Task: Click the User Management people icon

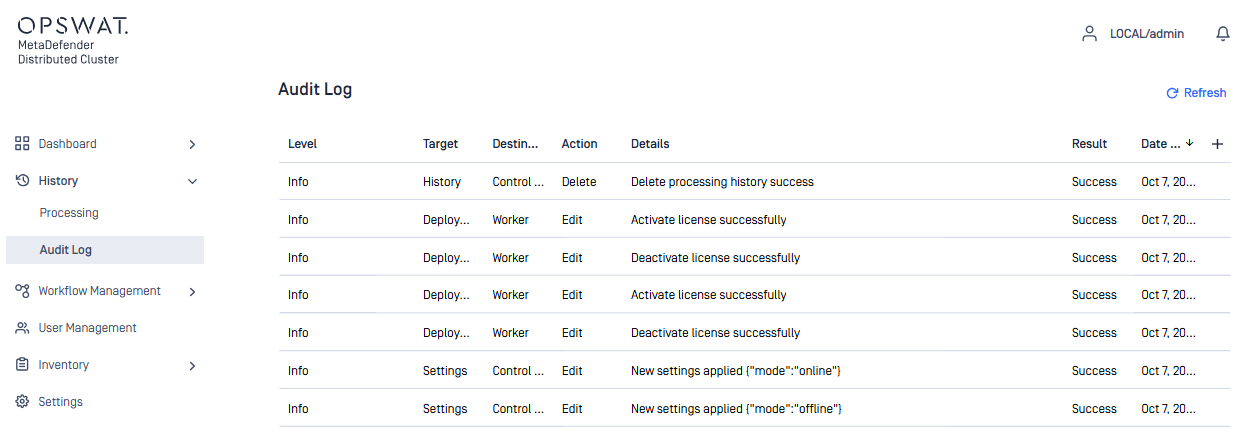Action: pos(22,328)
